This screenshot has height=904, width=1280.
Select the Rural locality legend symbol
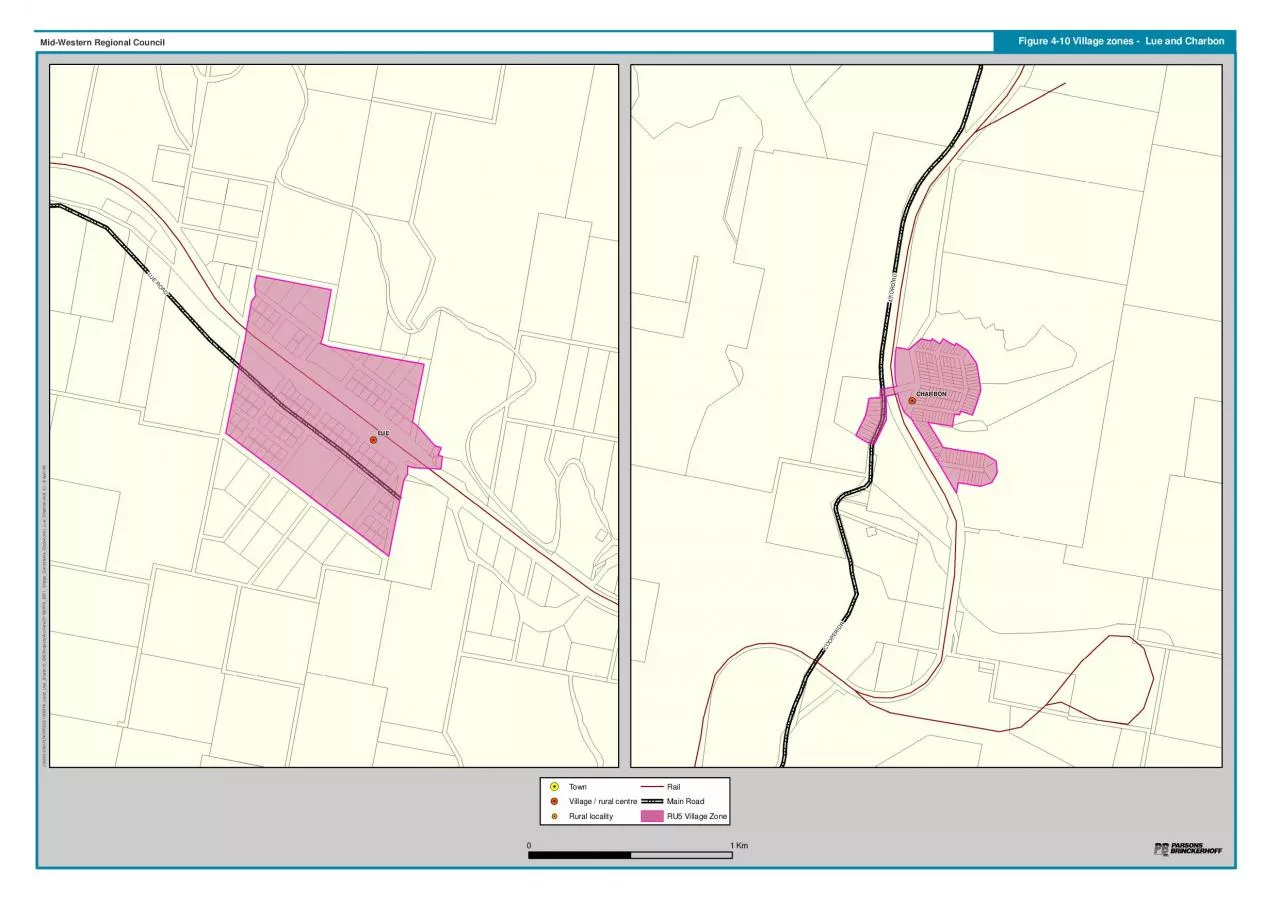click(554, 817)
